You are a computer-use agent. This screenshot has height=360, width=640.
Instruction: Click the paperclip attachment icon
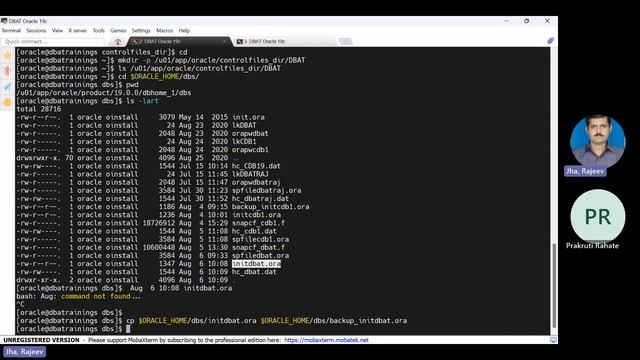tap(551, 41)
